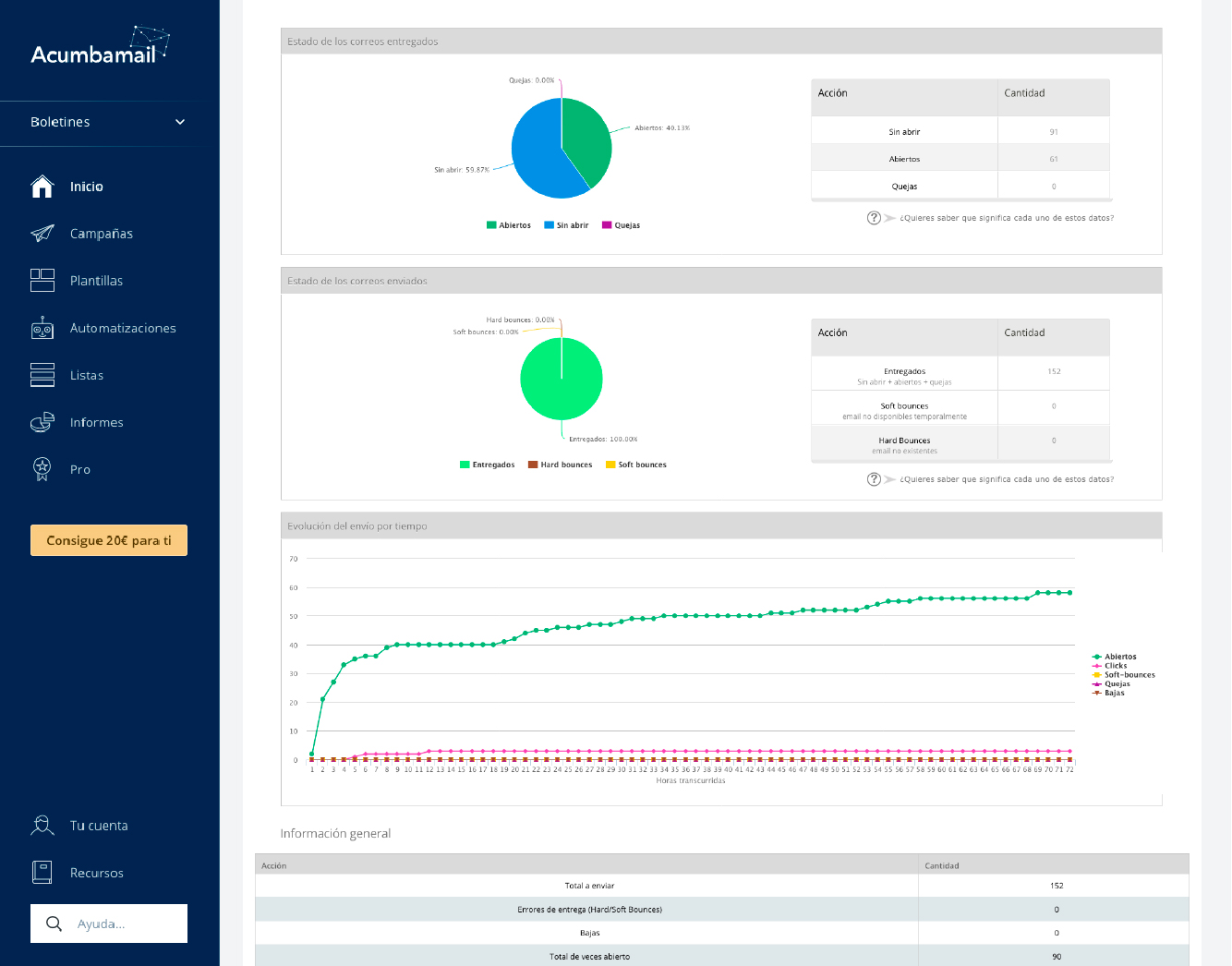Toggle Clicks series in line chart legend

click(1110, 666)
